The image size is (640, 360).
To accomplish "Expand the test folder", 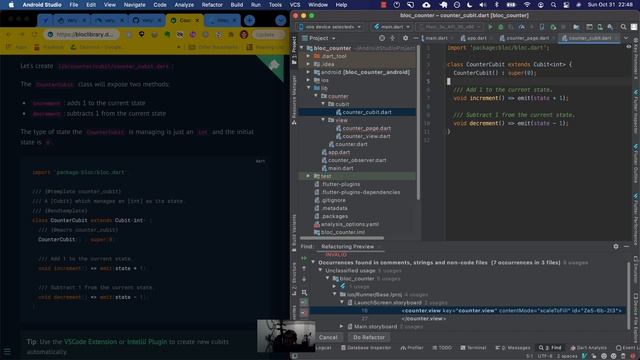I will 309,176.
